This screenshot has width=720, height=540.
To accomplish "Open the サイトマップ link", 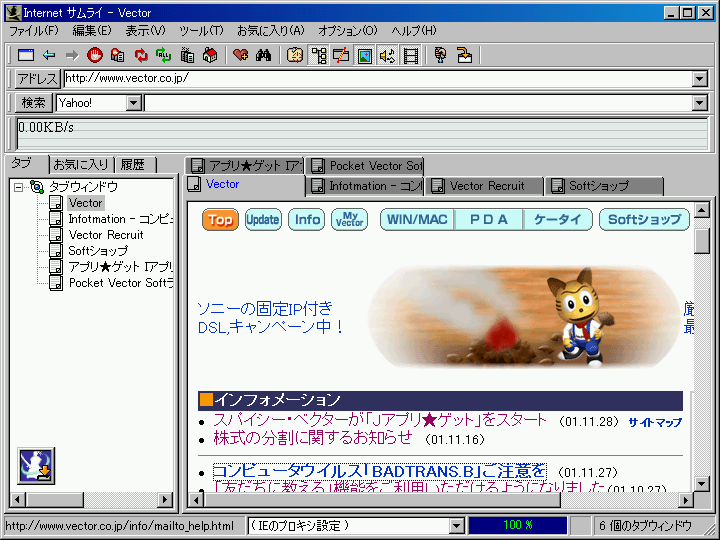I will tap(655, 422).
